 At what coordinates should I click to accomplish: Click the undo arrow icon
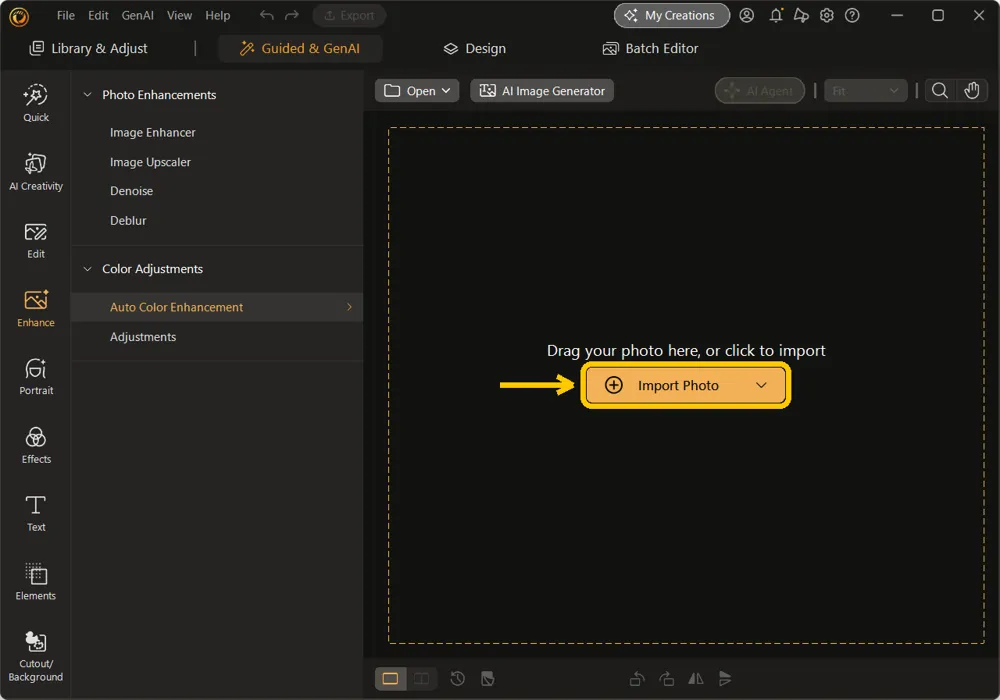267,15
